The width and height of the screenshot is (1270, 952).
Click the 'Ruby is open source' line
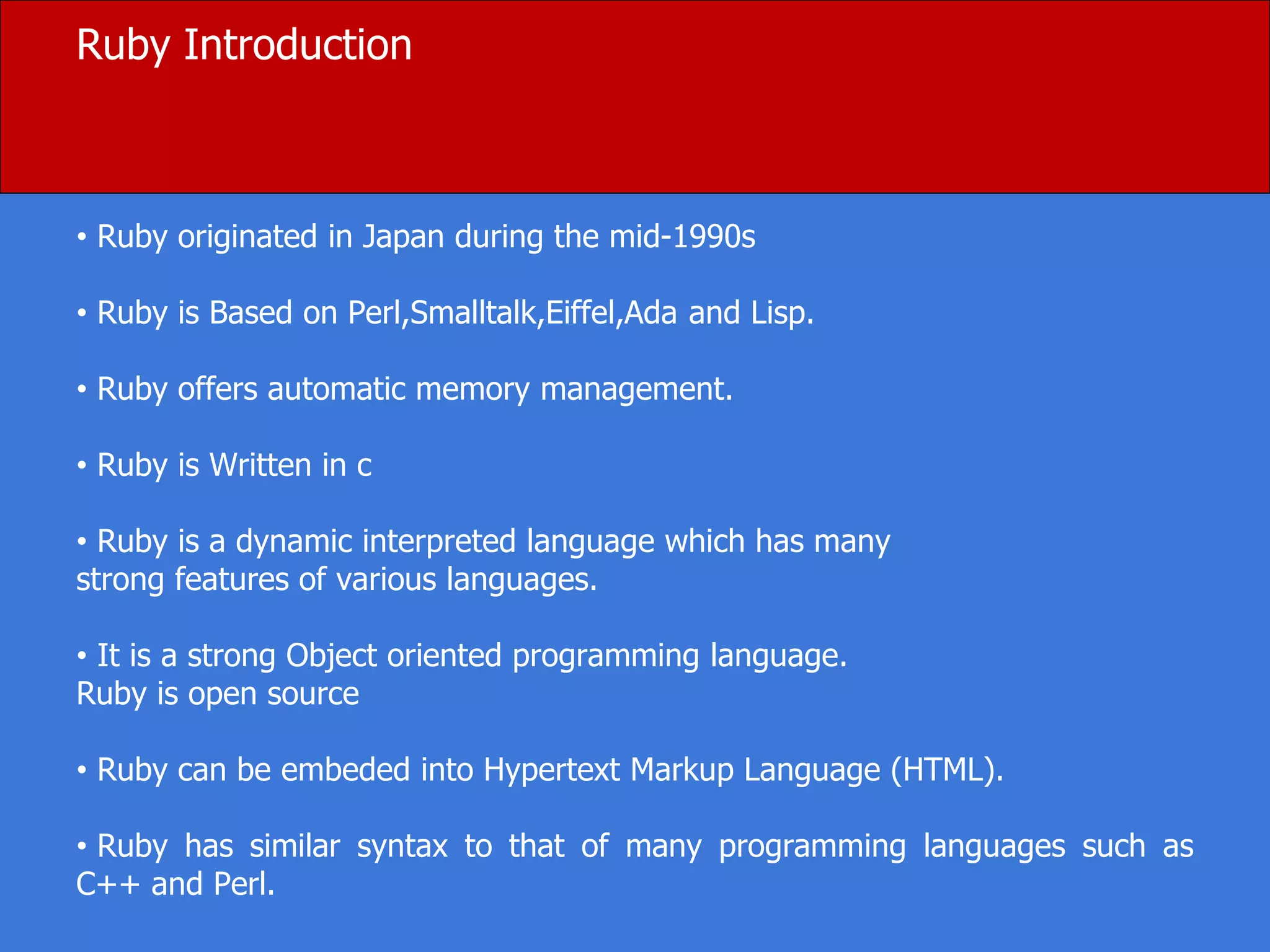(218, 694)
